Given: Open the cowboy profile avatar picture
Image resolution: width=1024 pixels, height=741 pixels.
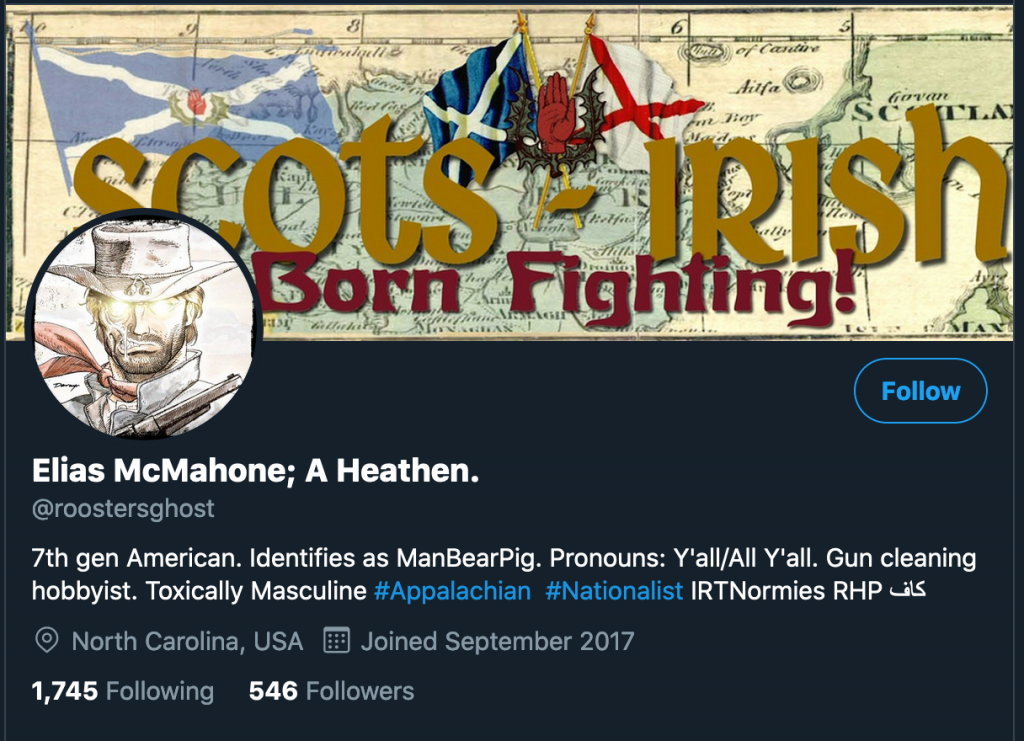Looking at the screenshot, I should [x=144, y=325].
